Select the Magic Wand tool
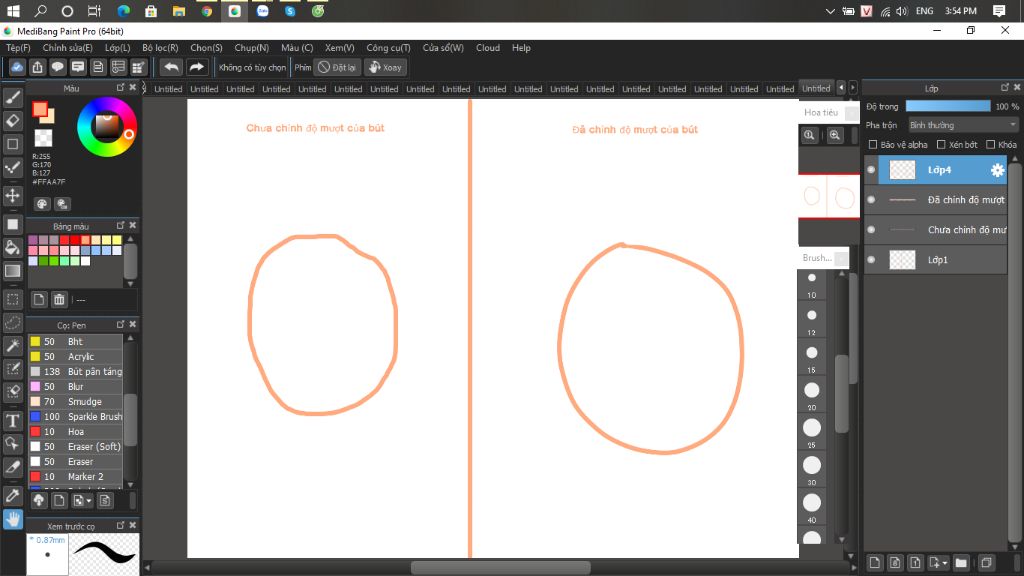The width and height of the screenshot is (1024, 576). tap(12, 345)
